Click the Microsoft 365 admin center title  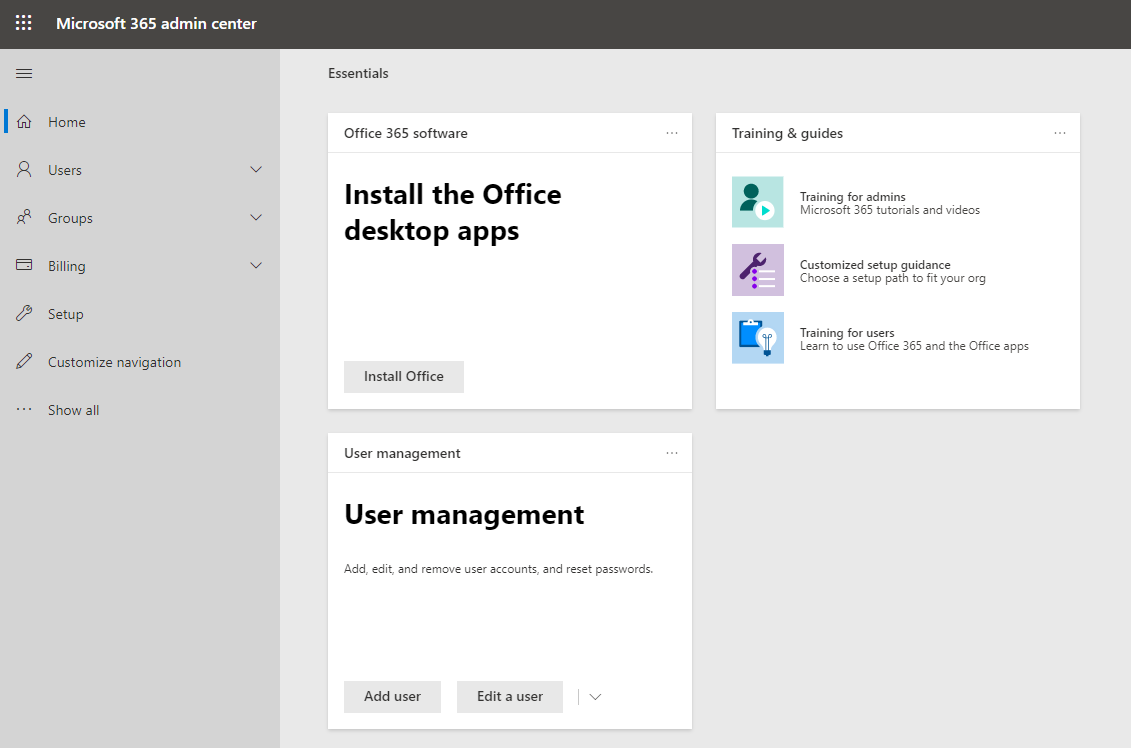pyautogui.click(x=157, y=24)
